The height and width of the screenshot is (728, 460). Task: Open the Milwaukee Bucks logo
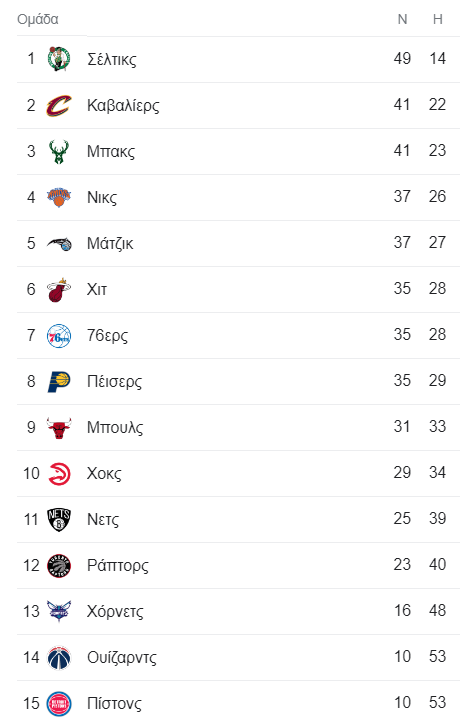click(59, 151)
